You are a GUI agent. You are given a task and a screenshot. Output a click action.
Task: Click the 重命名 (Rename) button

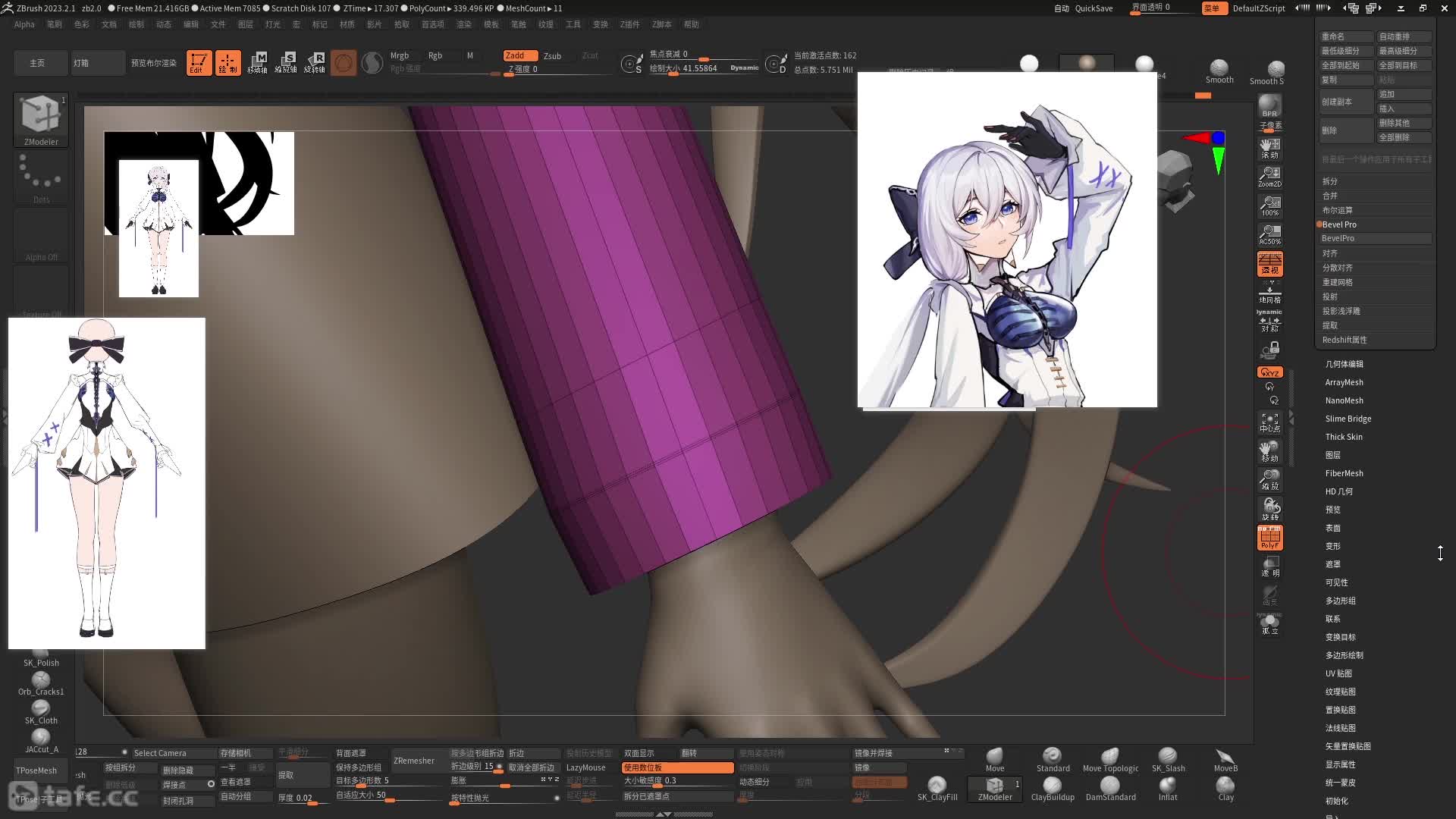(1346, 36)
